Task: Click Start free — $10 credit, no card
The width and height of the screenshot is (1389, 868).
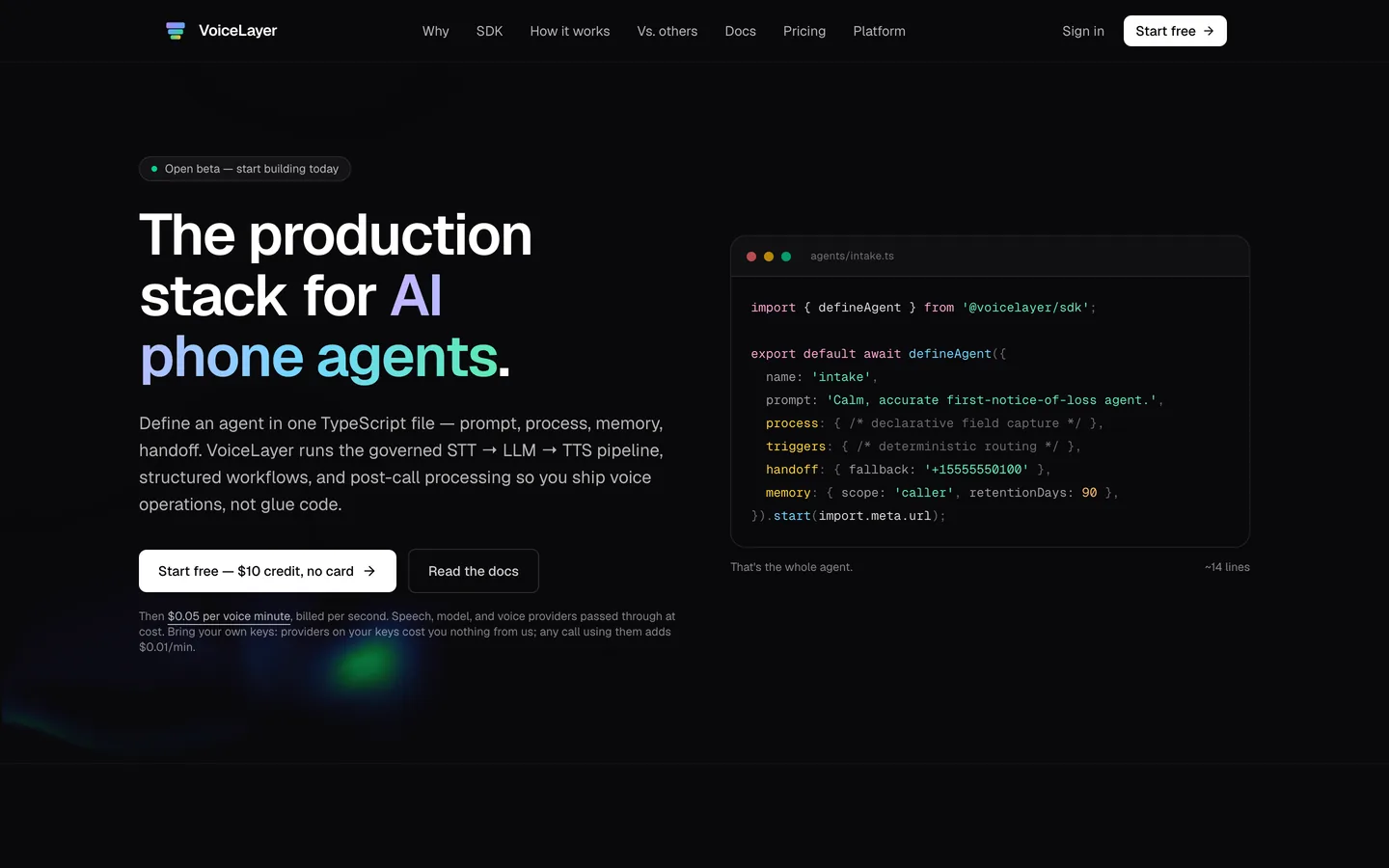Action: tap(267, 571)
